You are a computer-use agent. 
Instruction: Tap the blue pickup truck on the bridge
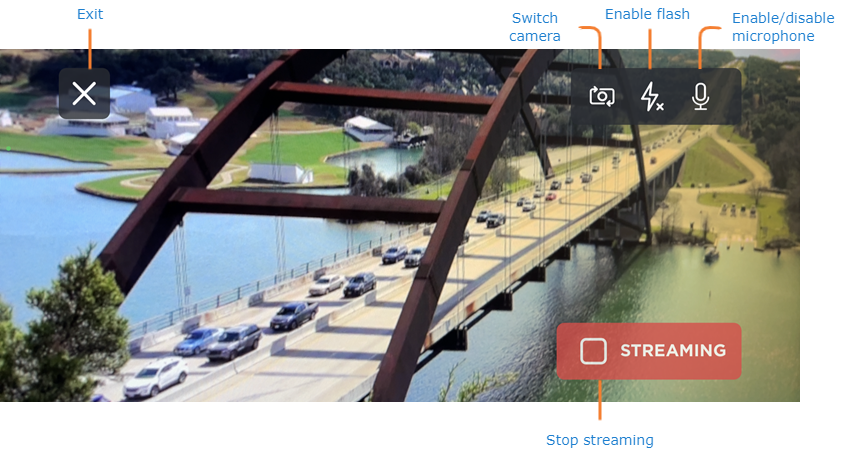(294, 315)
